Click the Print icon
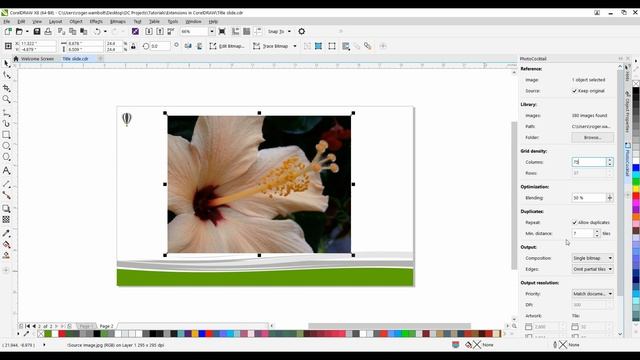The height and width of the screenshot is (360, 640). click(x=48, y=31)
